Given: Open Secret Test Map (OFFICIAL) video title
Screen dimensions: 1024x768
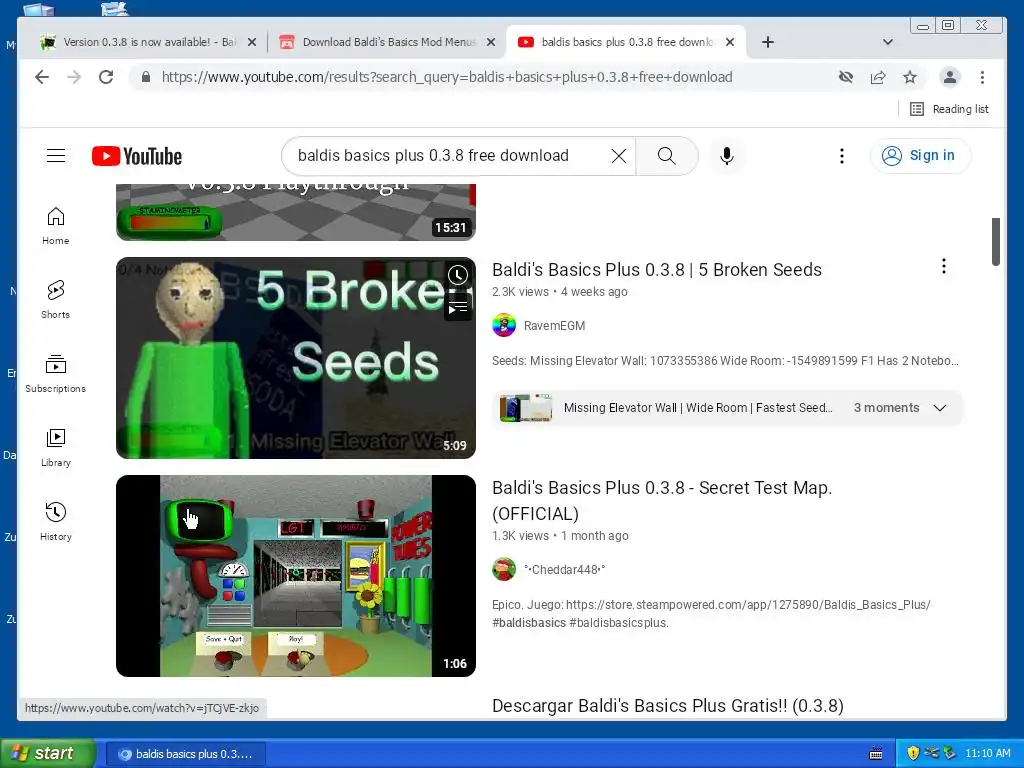Looking at the screenshot, I should 662,501.
